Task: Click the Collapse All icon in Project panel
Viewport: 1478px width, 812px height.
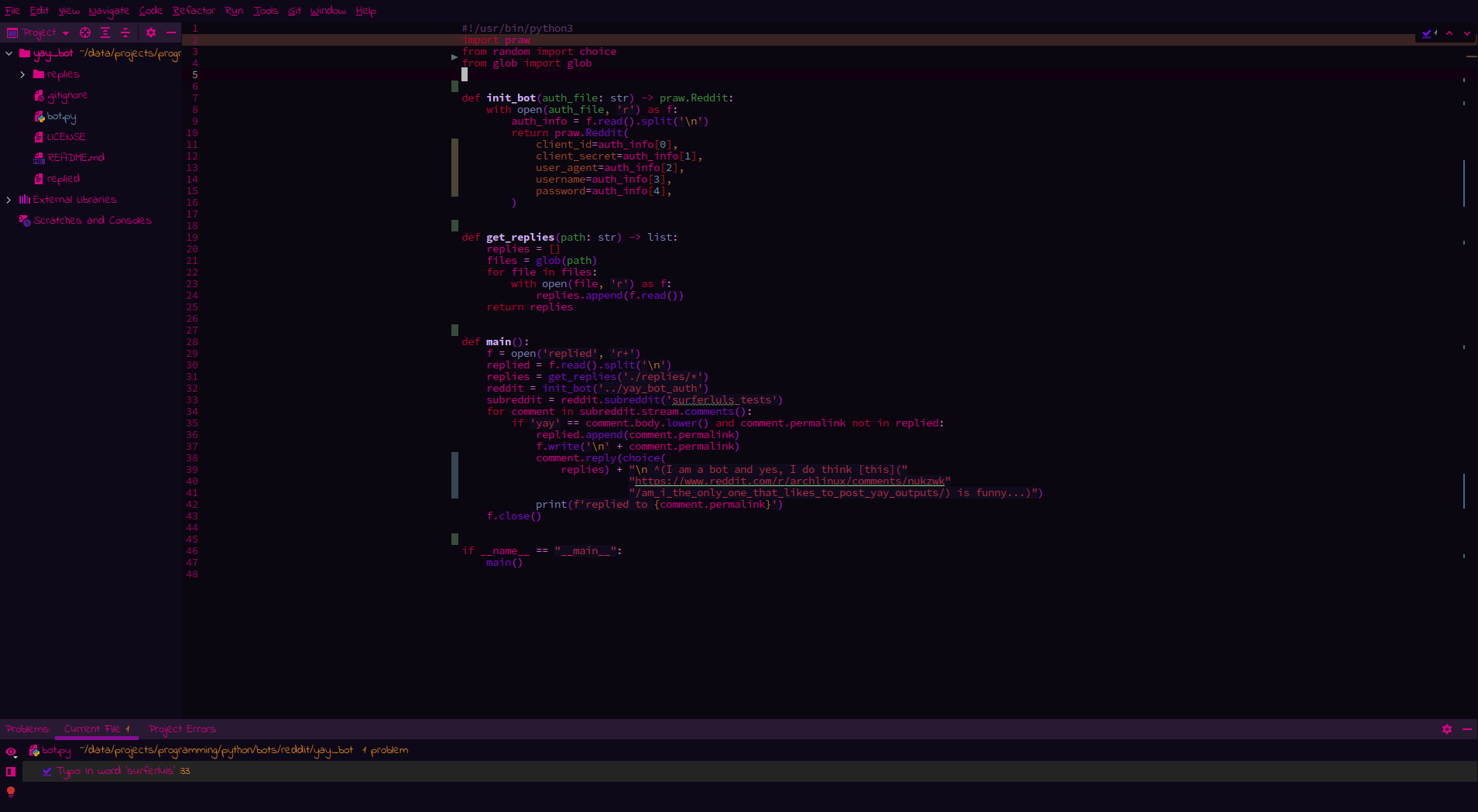Action: [125, 33]
